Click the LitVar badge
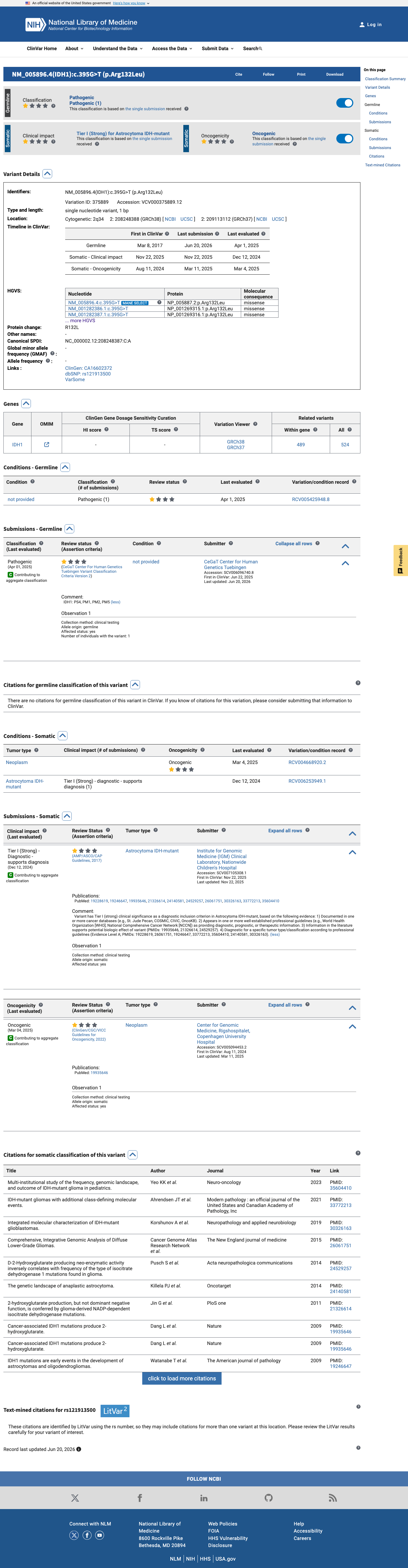Screen dimensions: 408x1568 114,1411
